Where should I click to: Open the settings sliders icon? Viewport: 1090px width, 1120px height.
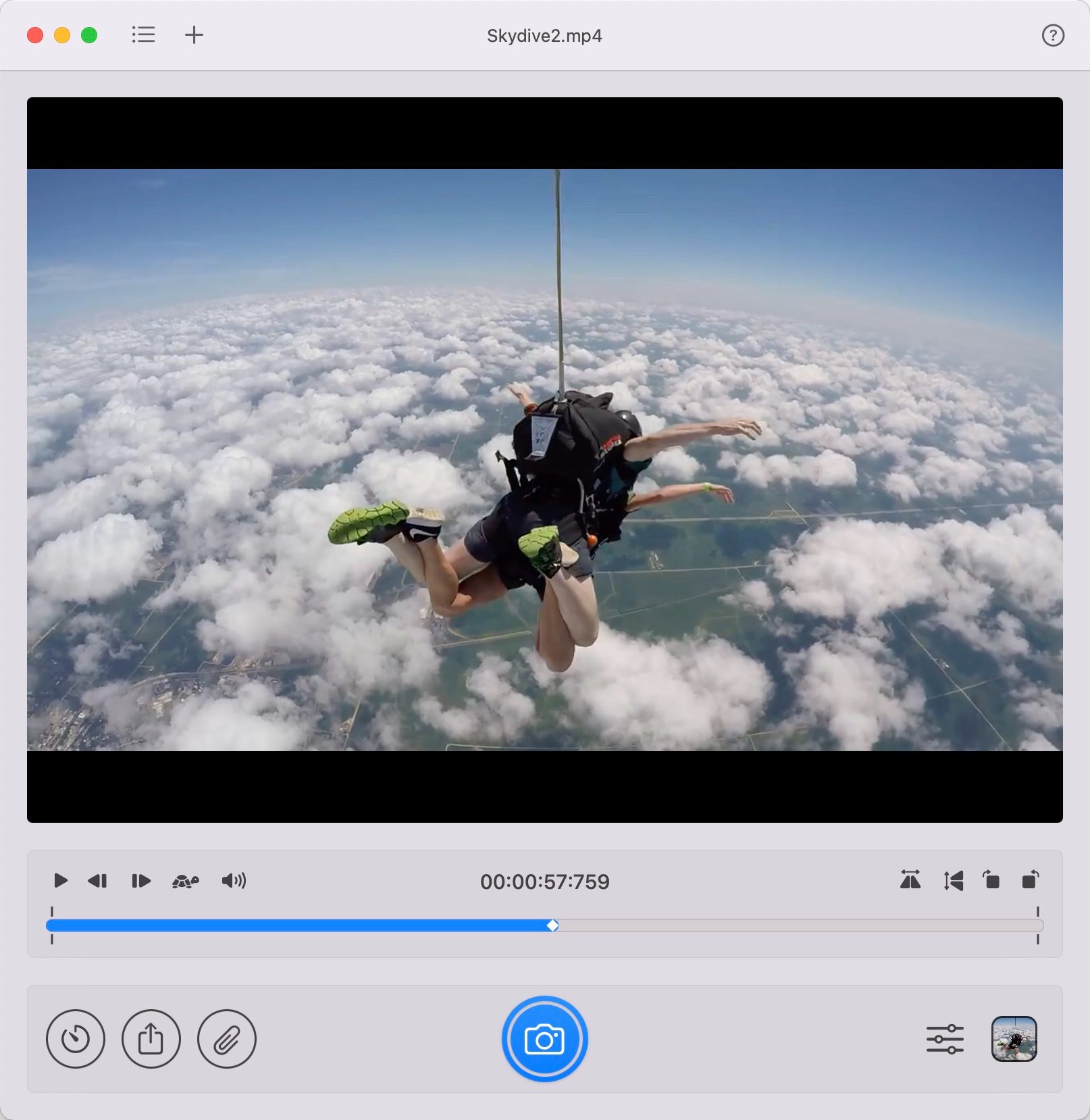coord(945,1039)
